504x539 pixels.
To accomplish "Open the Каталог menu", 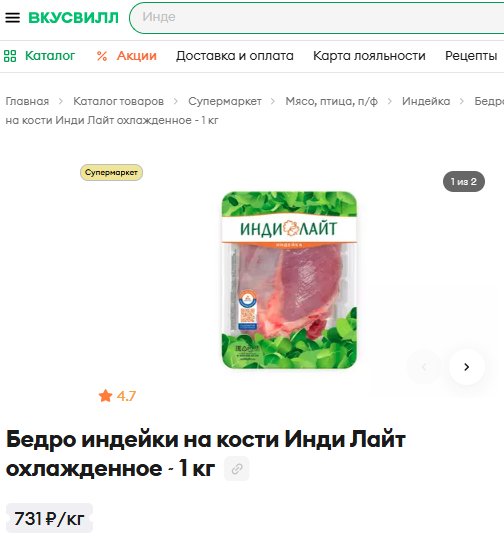I will coord(50,56).
